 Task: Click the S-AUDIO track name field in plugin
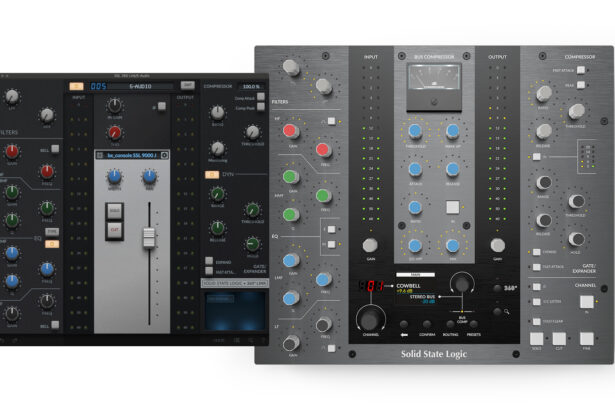tap(140, 86)
